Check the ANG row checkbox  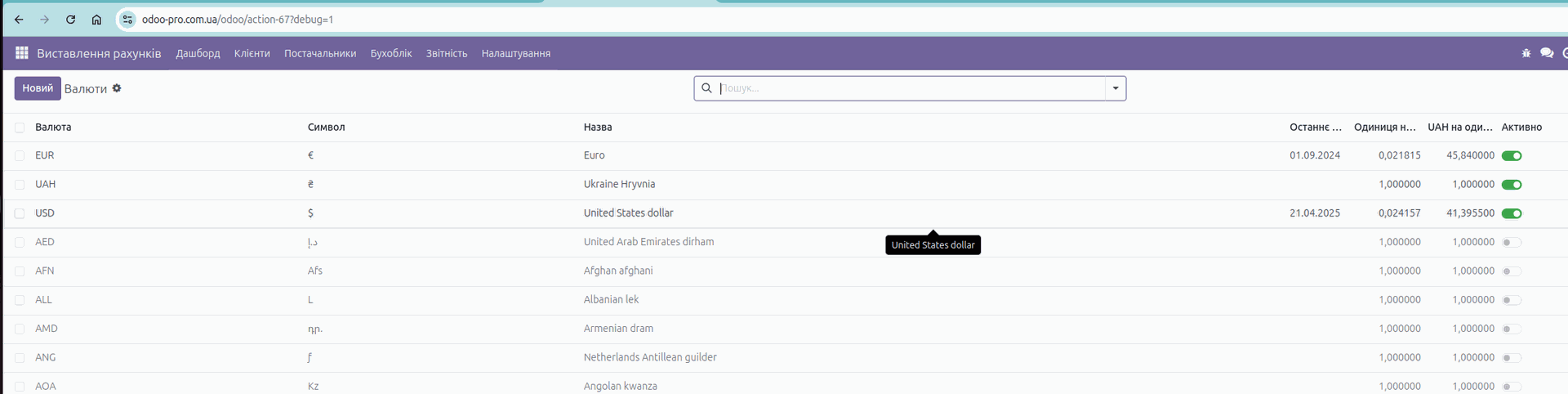[20, 358]
